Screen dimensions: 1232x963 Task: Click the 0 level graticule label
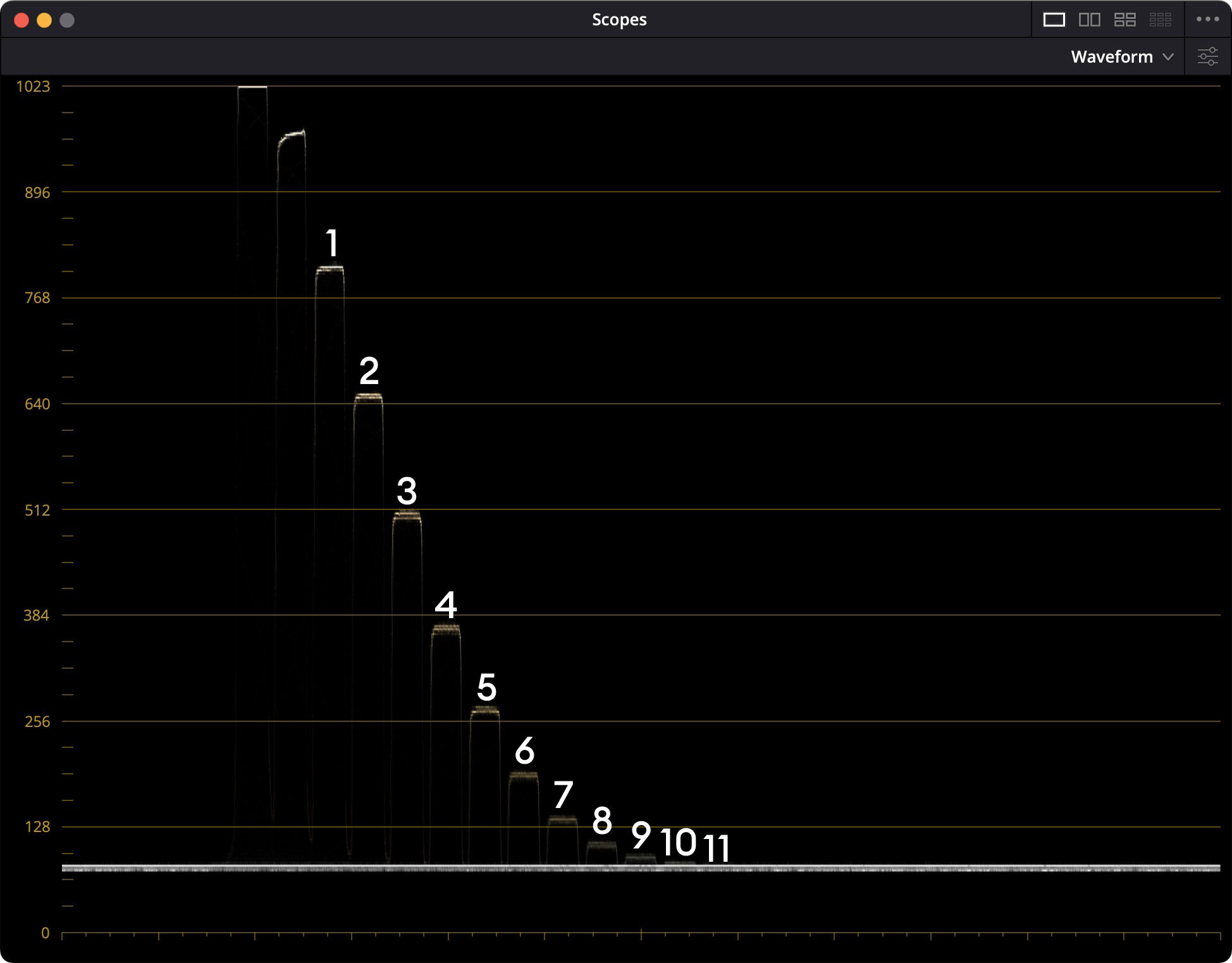click(x=45, y=933)
